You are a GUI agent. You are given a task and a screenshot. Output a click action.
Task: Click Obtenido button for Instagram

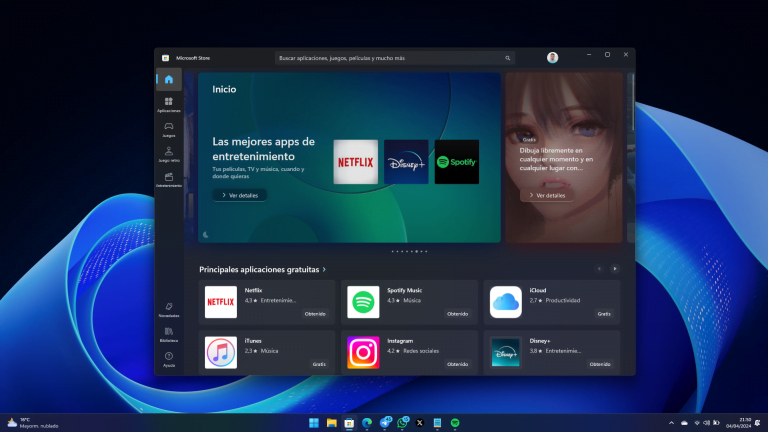(x=457, y=364)
